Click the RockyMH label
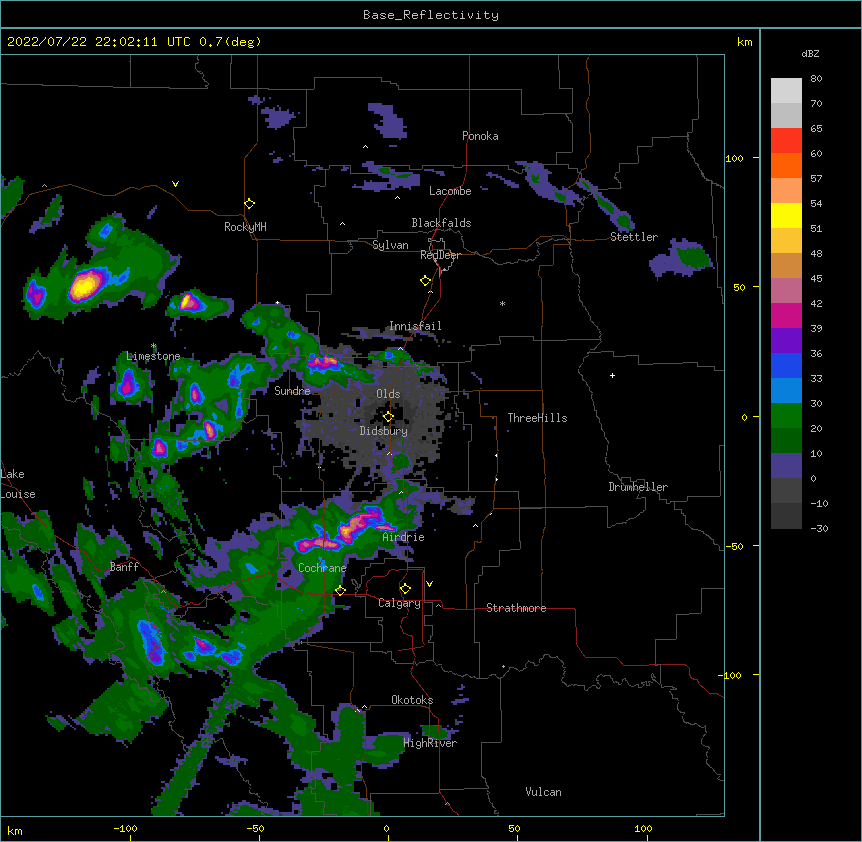The image size is (862, 842). 245,227
